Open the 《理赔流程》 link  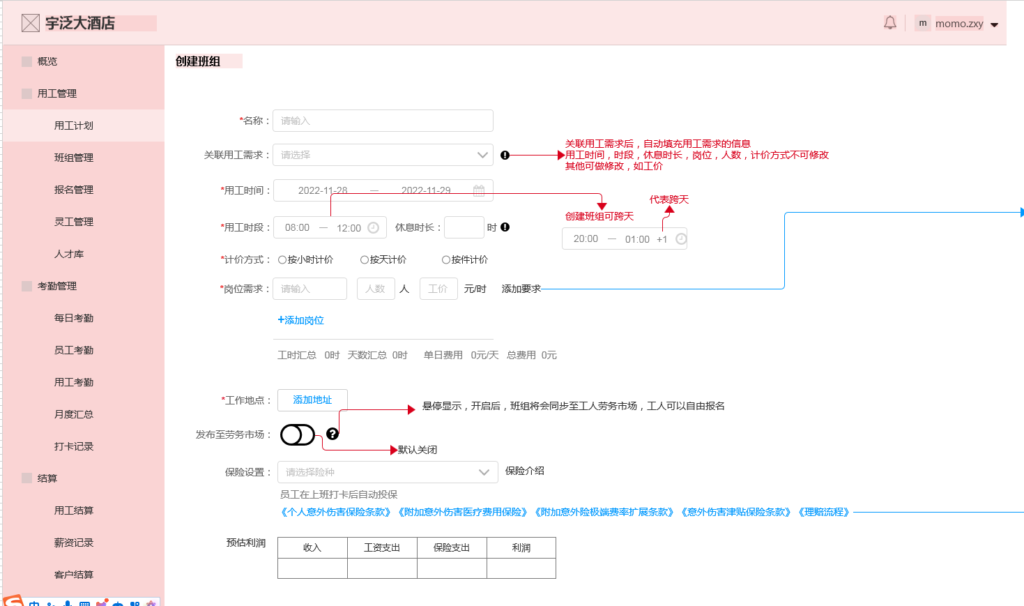(824, 512)
